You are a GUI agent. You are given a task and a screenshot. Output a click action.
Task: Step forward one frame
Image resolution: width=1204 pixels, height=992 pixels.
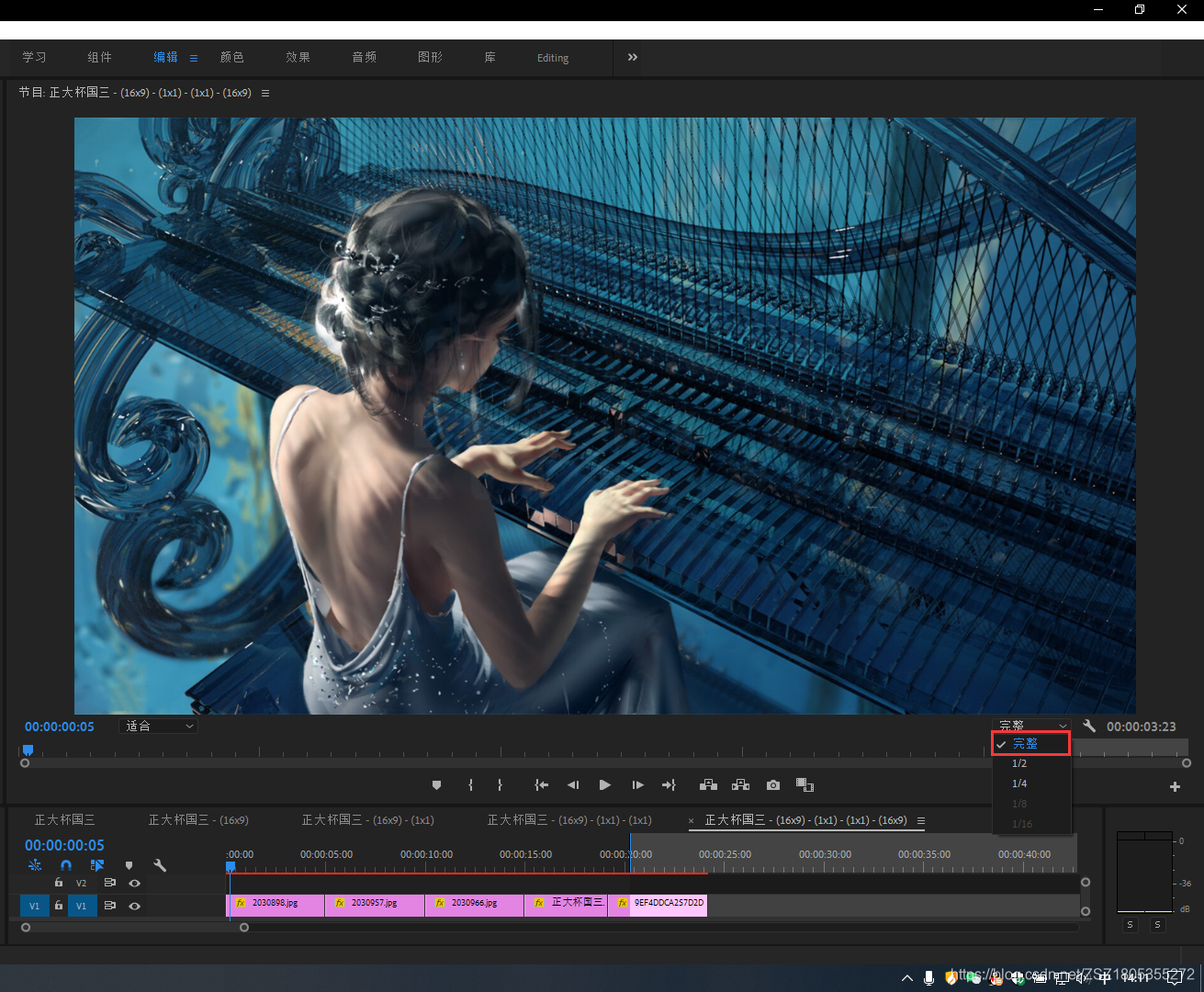pos(637,785)
